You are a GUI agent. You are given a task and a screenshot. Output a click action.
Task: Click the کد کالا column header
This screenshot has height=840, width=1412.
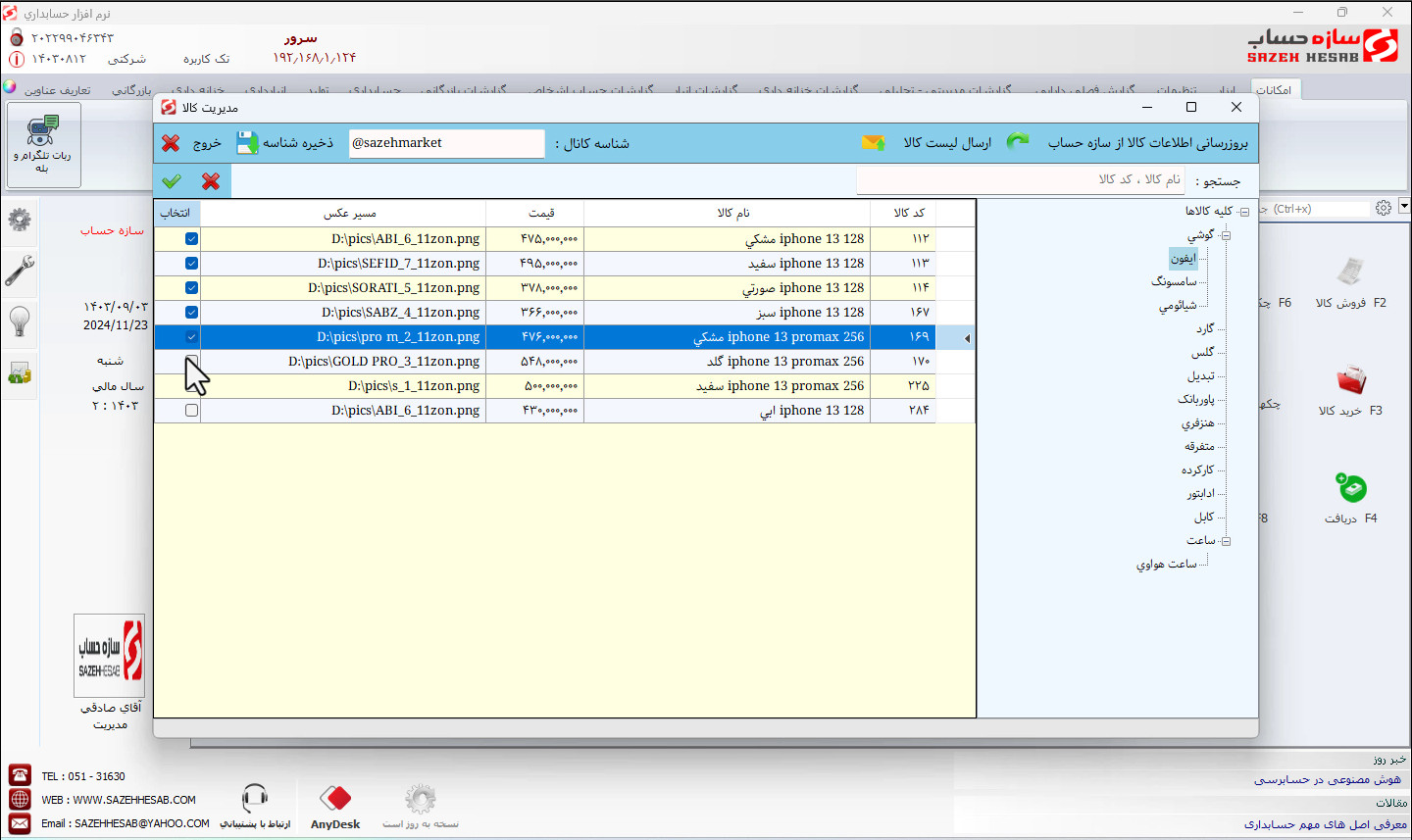pos(909,213)
